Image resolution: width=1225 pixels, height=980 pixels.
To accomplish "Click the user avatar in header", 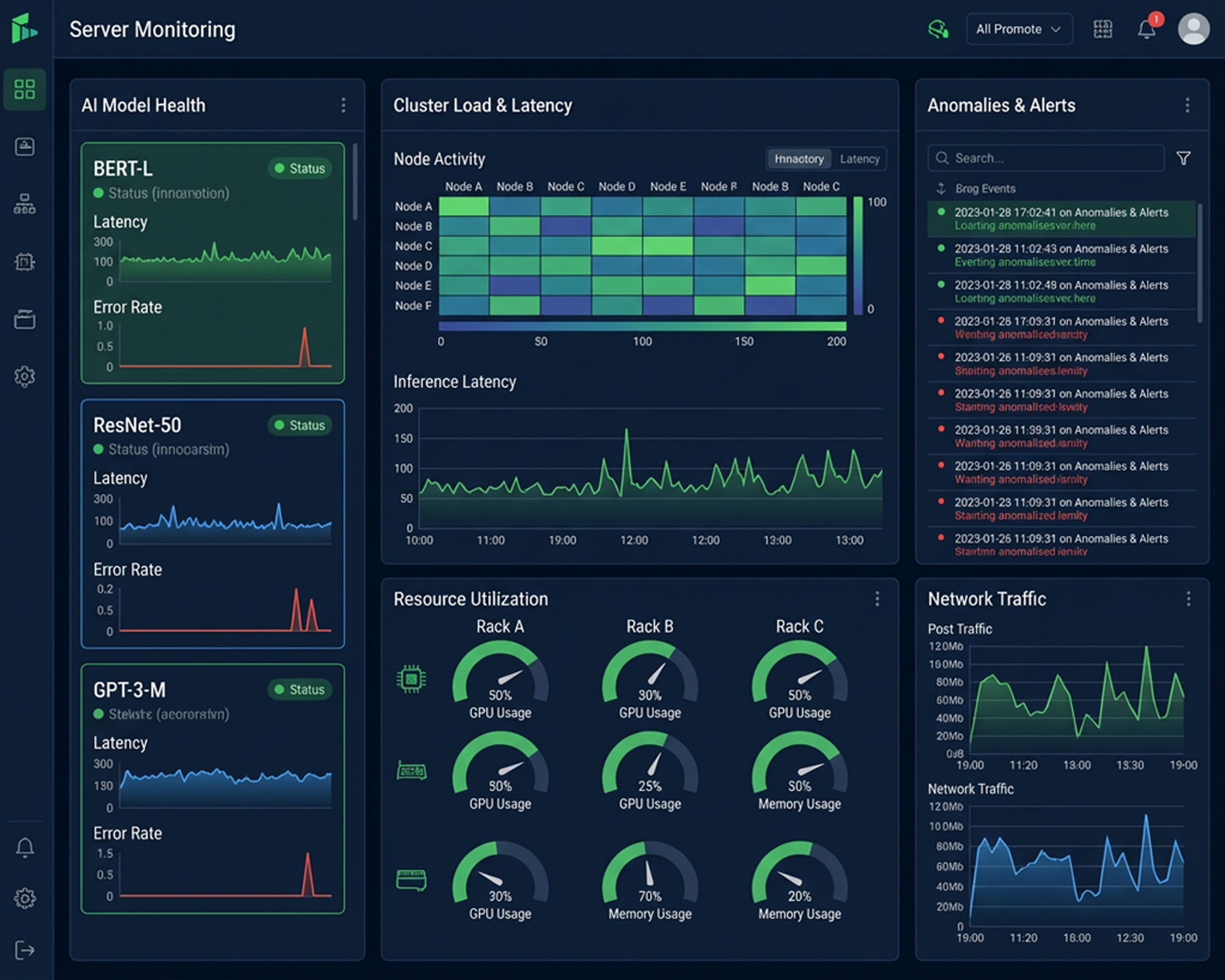I will 1193,29.
